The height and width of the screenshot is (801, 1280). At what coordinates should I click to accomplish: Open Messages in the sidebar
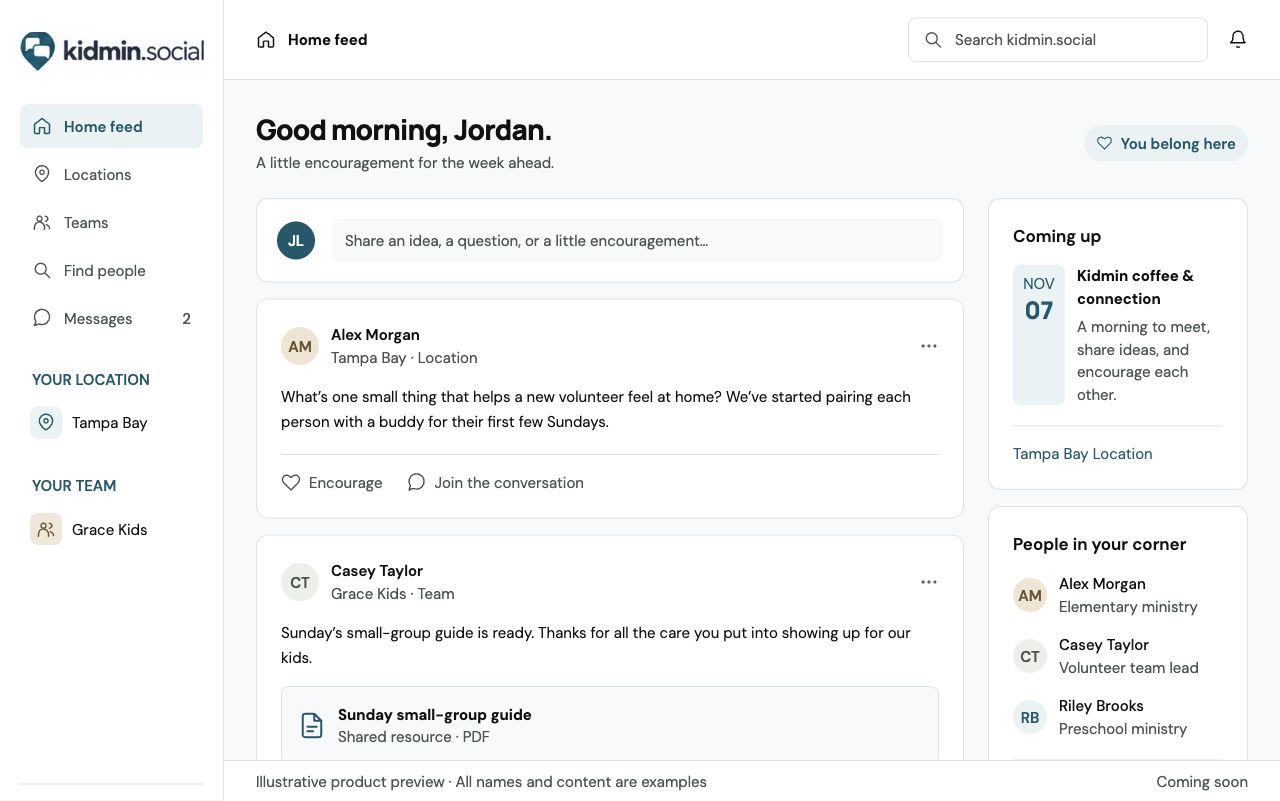111,318
